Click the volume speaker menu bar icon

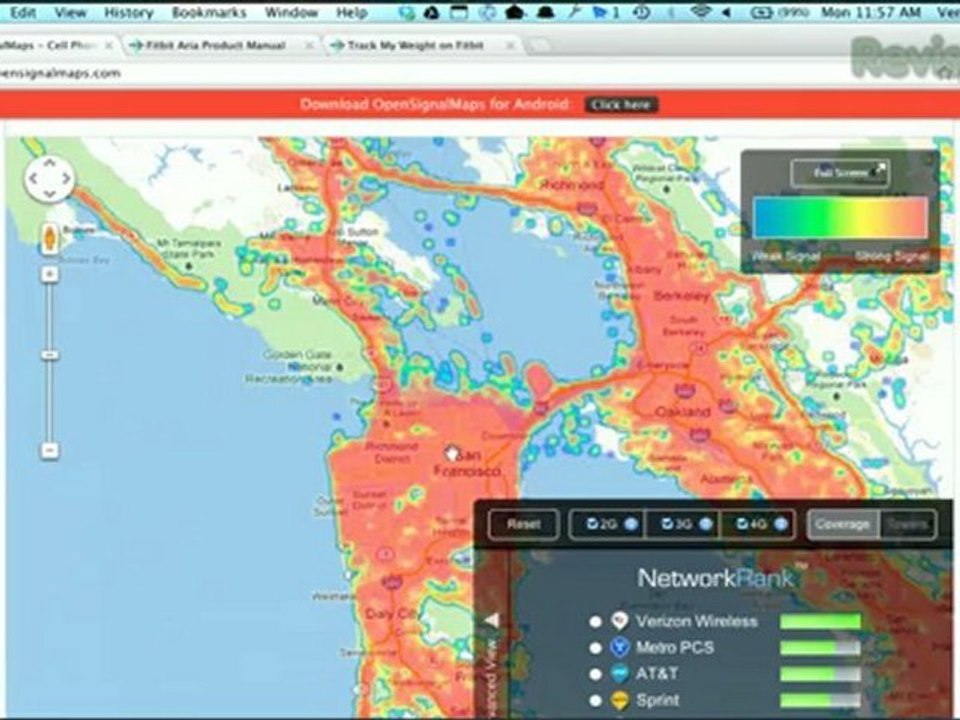[726, 12]
